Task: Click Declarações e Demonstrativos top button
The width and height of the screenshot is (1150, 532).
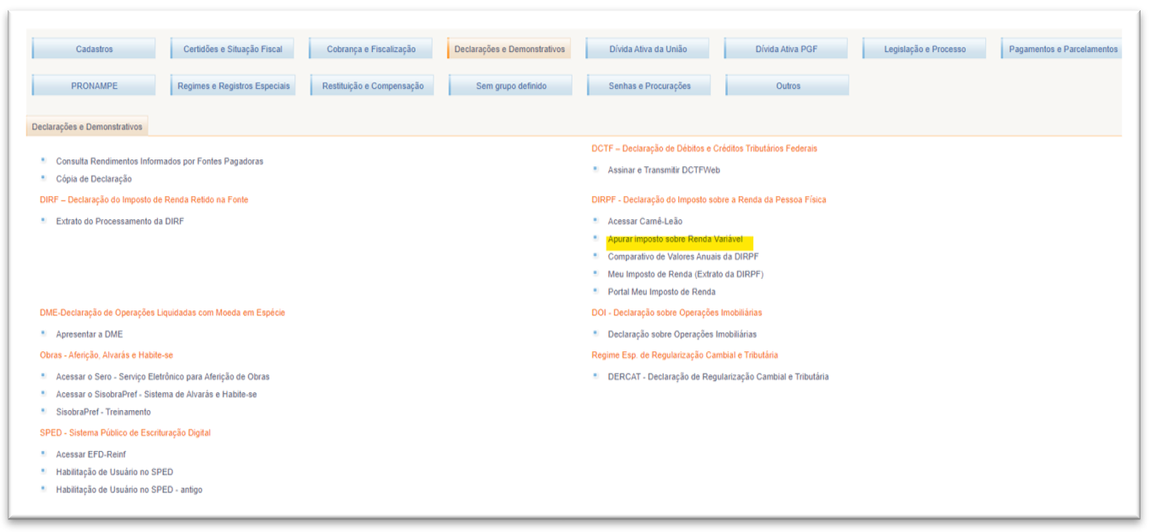Action: coord(509,49)
